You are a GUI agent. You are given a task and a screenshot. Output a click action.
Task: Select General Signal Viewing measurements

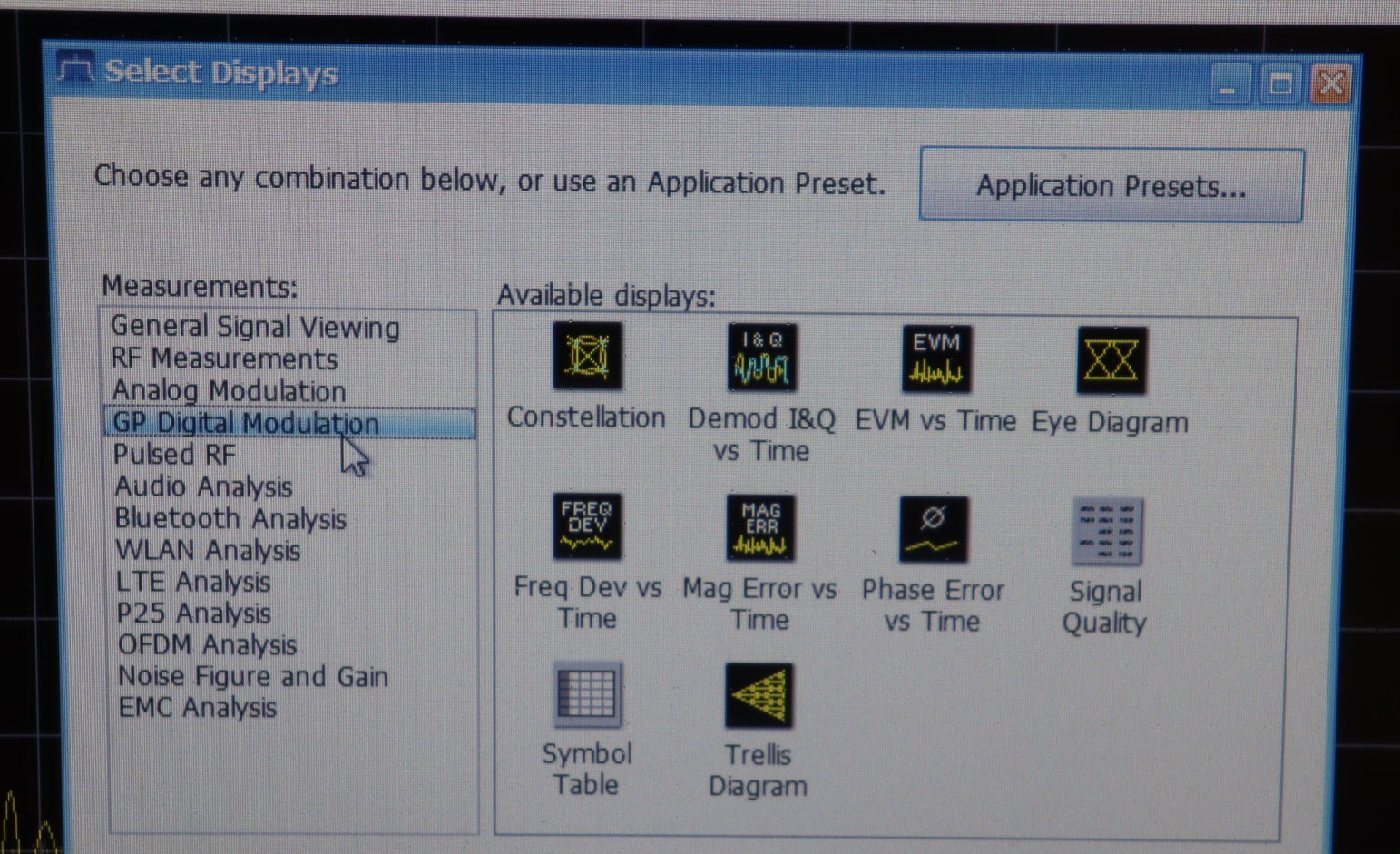coord(255,327)
